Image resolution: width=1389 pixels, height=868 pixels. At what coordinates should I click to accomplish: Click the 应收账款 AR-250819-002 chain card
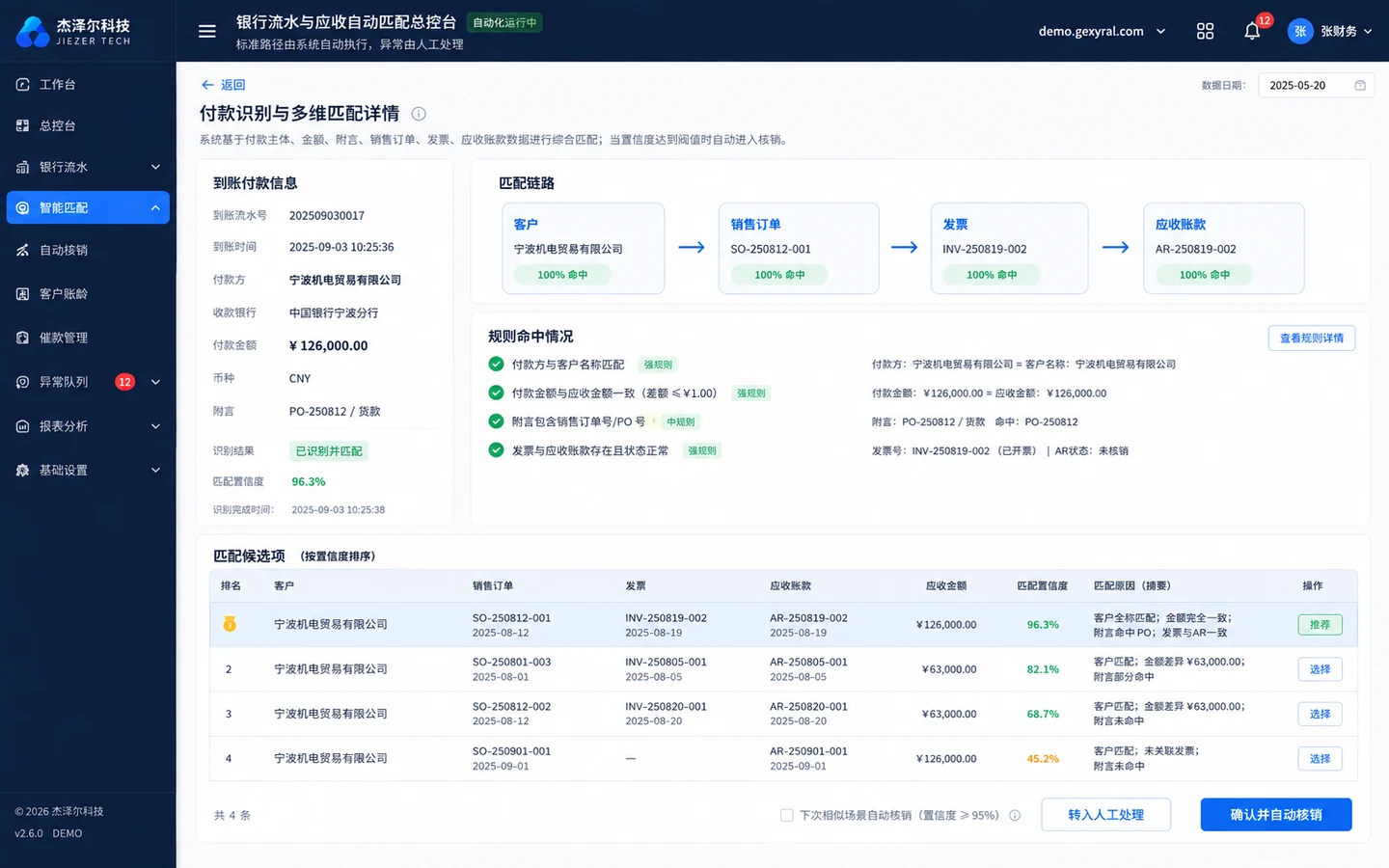pos(1223,248)
